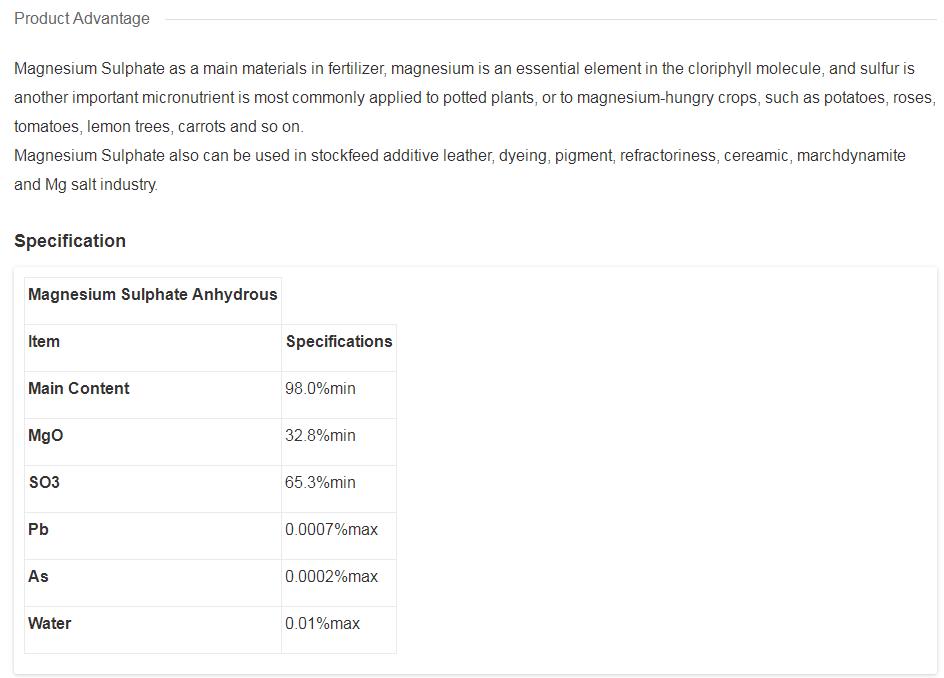The image size is (944, 678).
Task: Click the 0.0002%max value cell
Action: click(x=331, y=577)
